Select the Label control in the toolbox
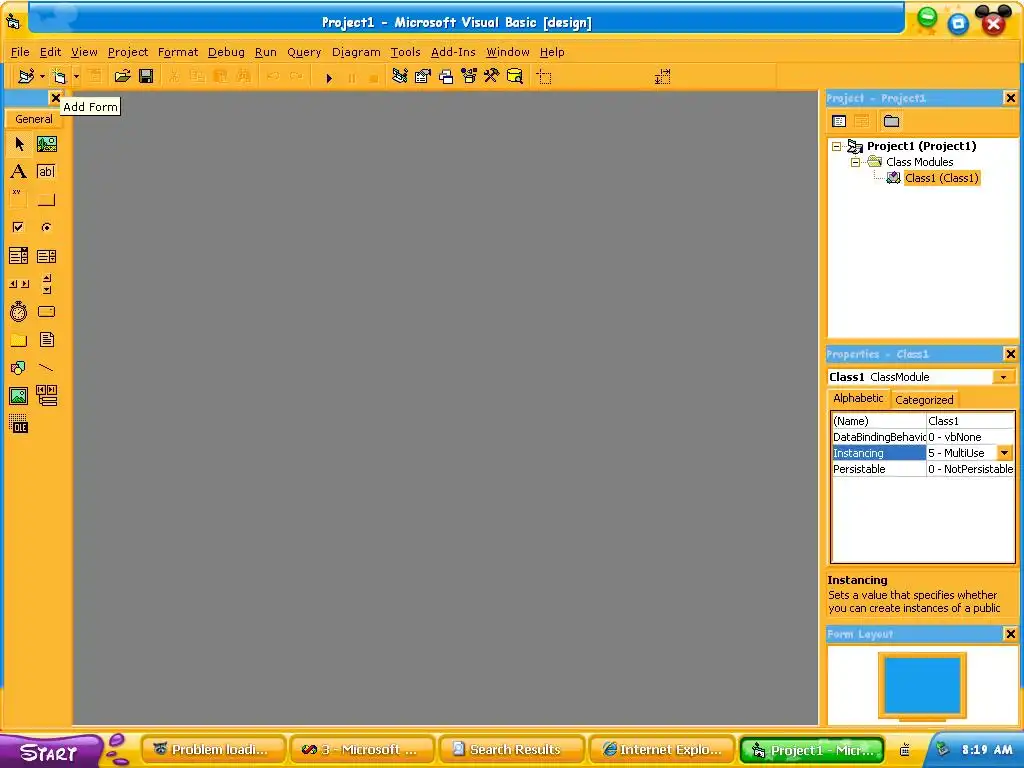Screen dimensions: 1024x768 tap(19, 172)
